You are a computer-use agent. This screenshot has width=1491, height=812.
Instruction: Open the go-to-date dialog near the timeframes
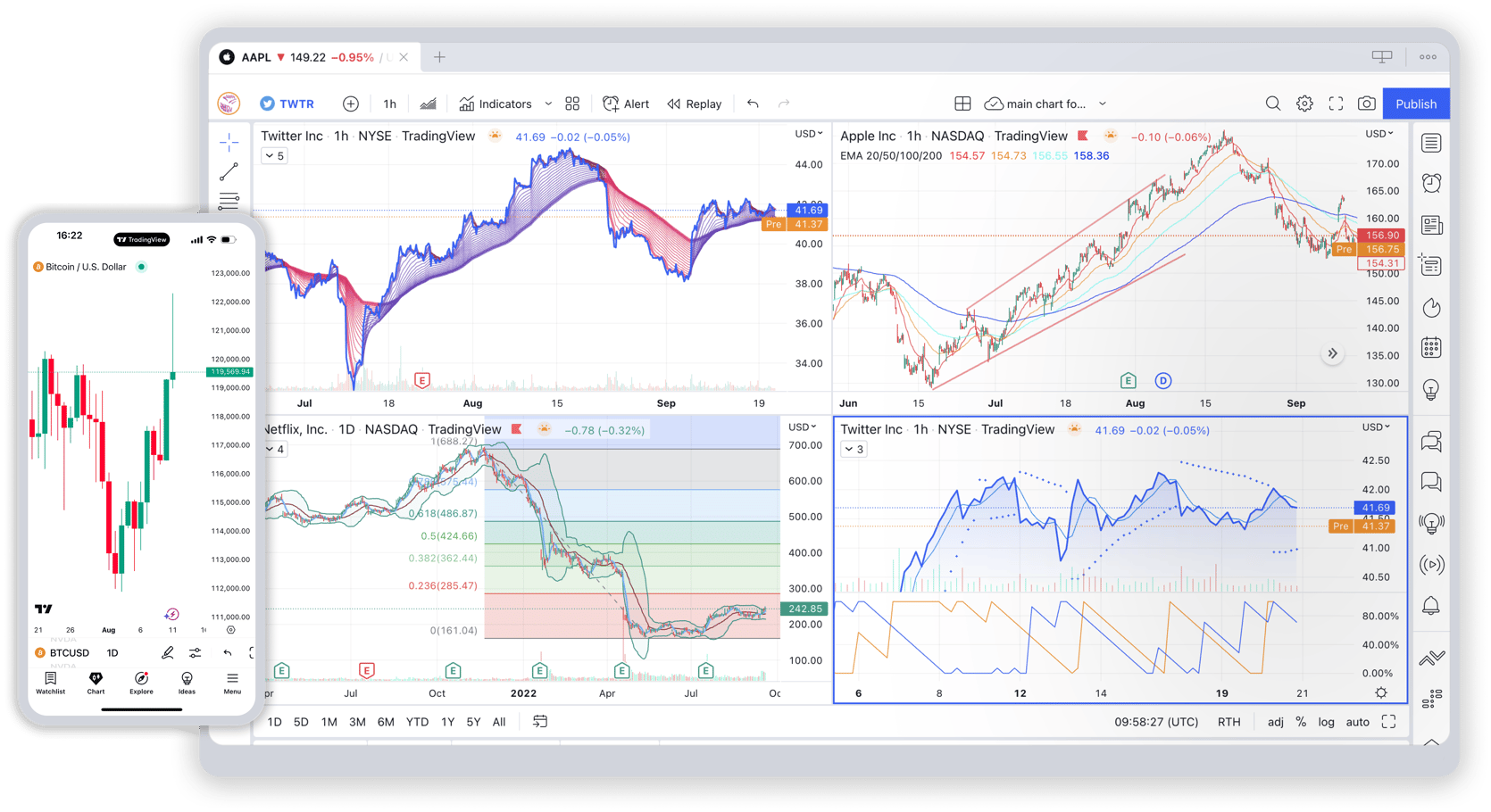coord(539,721)
